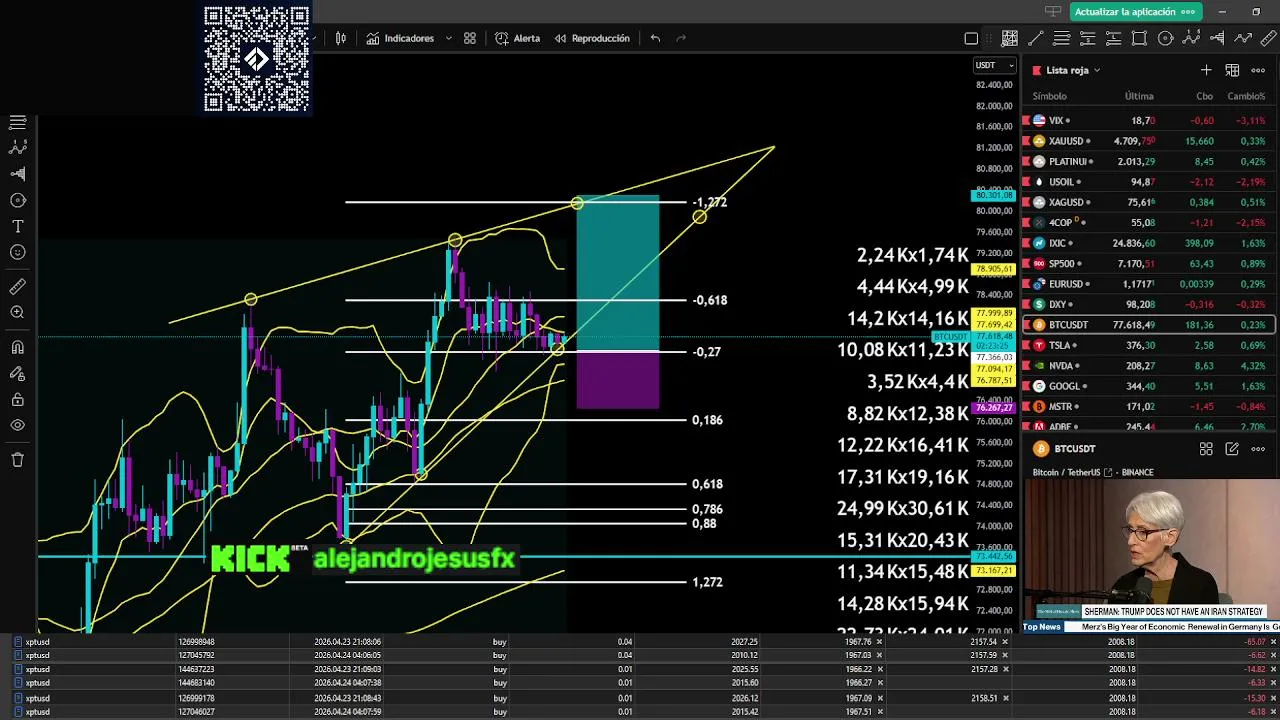Select the circle drawing tool in top toolbar
Viewport: 1280px width, 720px height.
coord(1165,39)
